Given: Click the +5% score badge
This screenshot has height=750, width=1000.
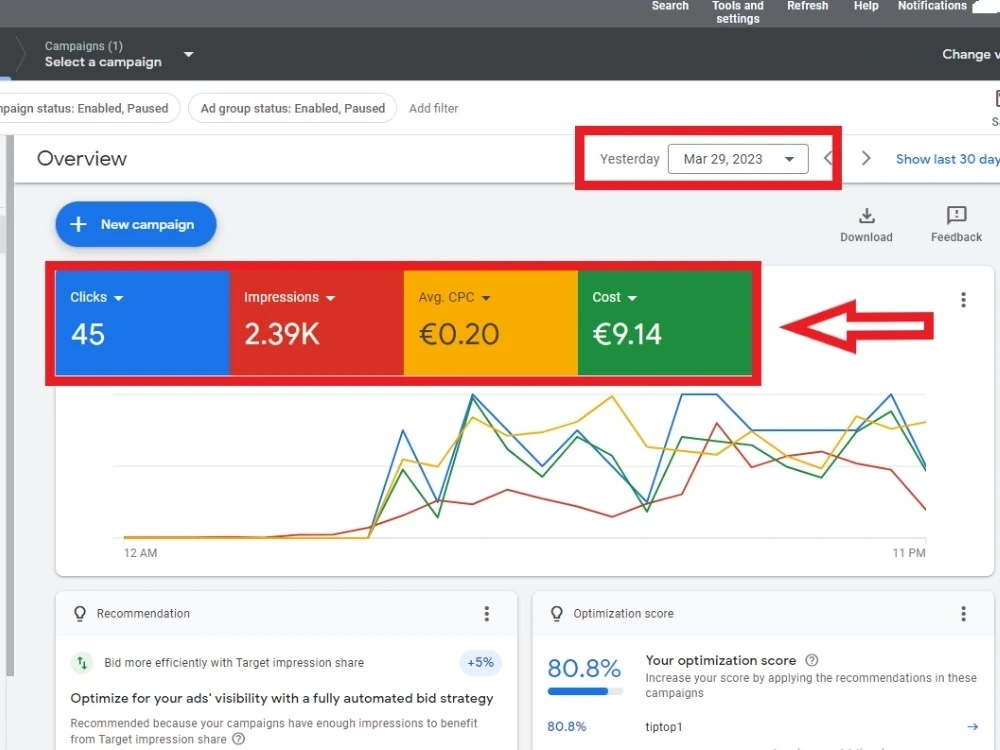Looking at the screenshot, I should point(480,663).
